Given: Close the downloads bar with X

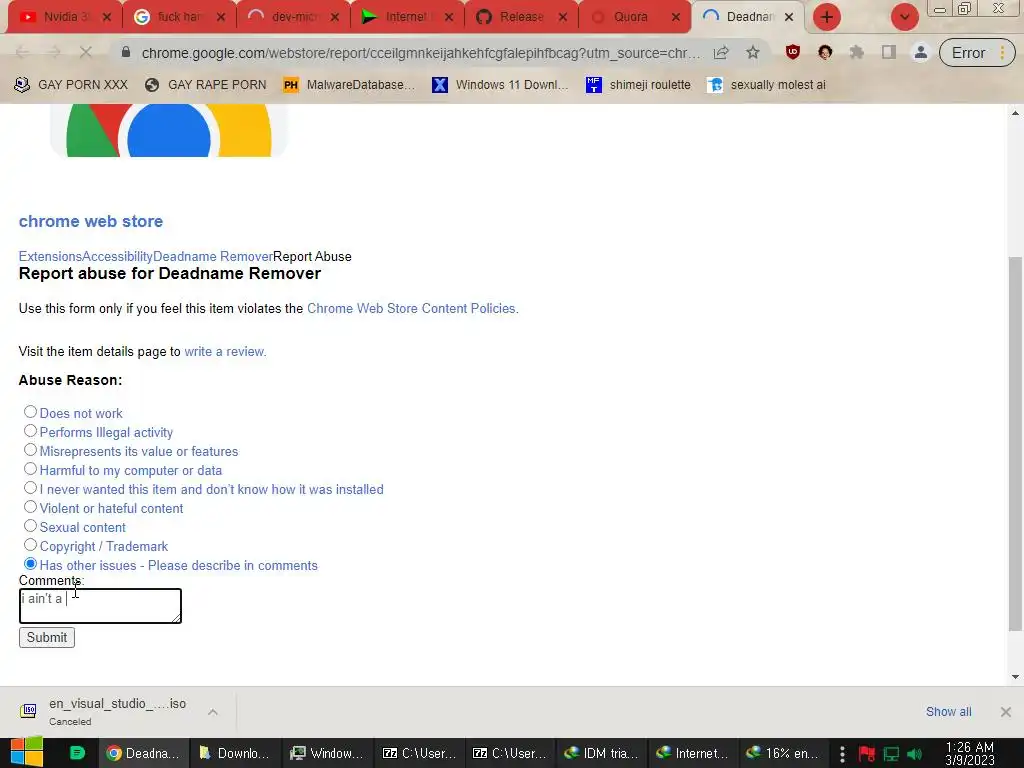Looking at the screenshot, I should (1006, 712).
